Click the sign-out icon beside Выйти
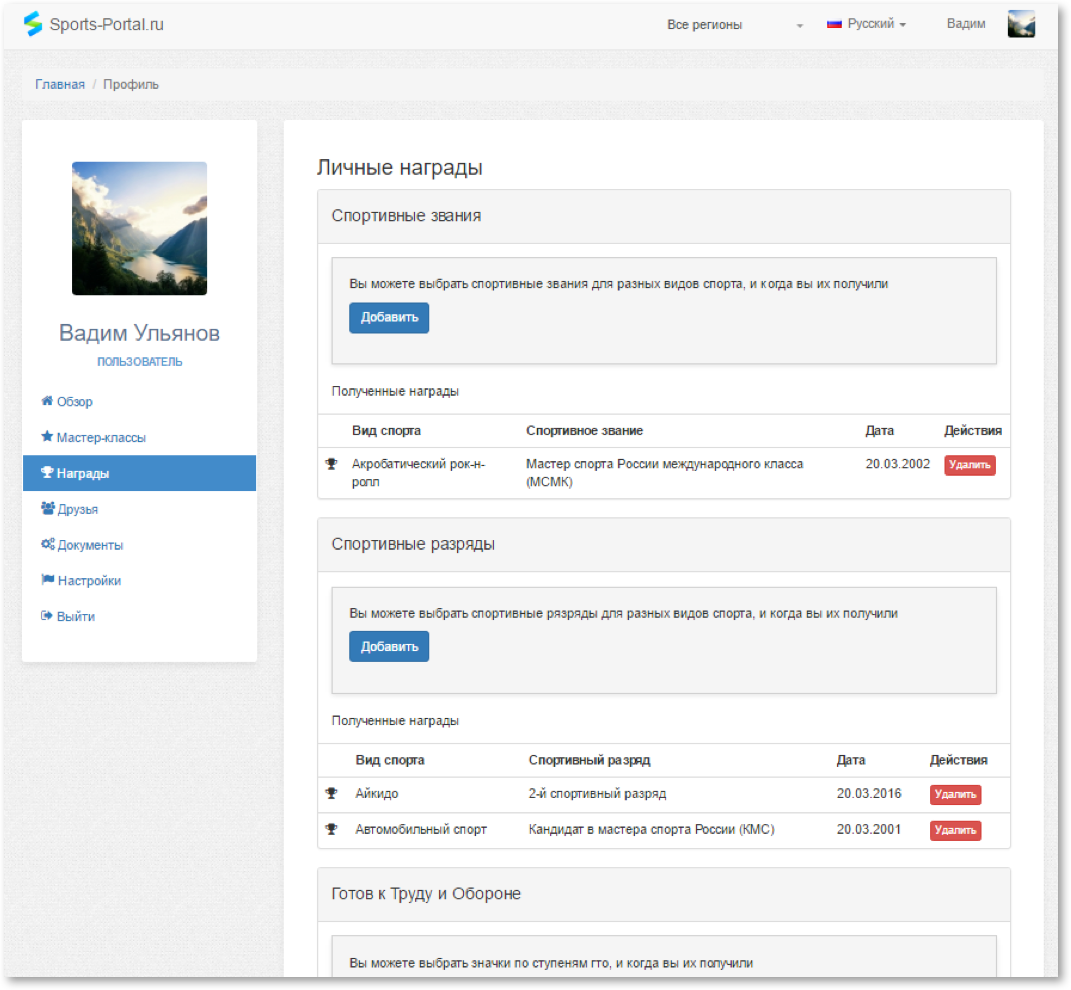This screenshot has width=1071, height=990. (47, 616)
